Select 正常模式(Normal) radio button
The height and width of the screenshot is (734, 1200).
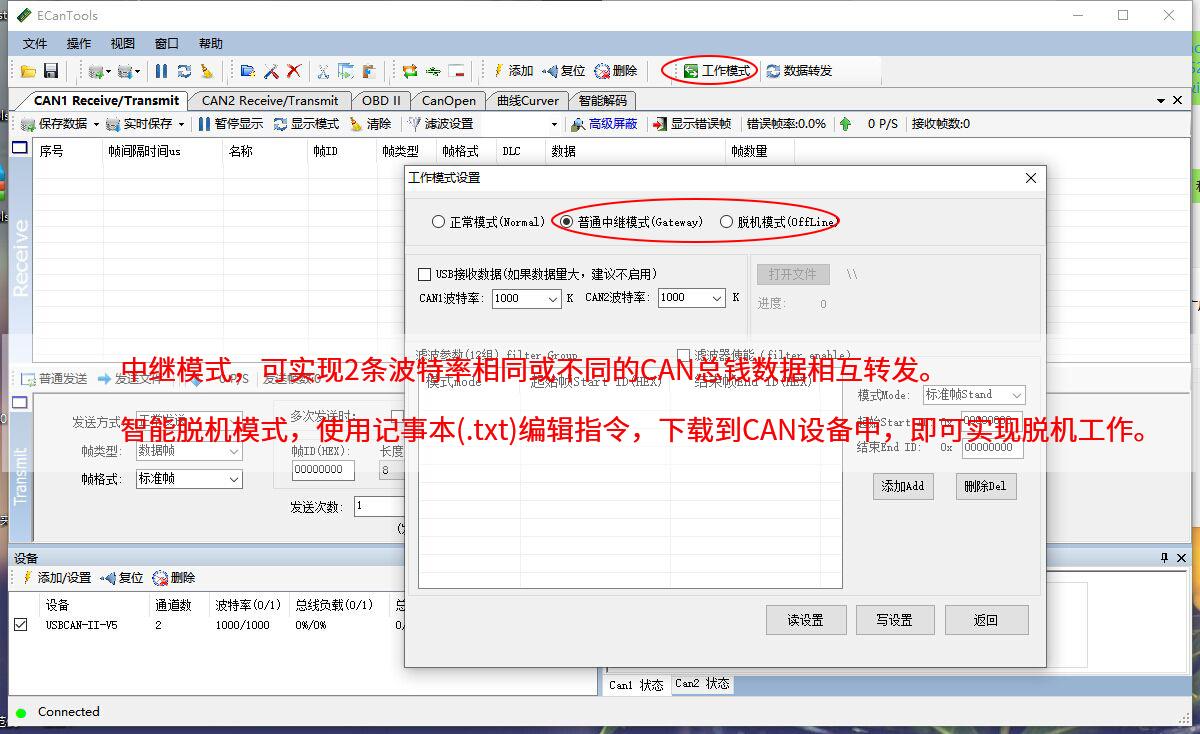(x=438, y=222)
